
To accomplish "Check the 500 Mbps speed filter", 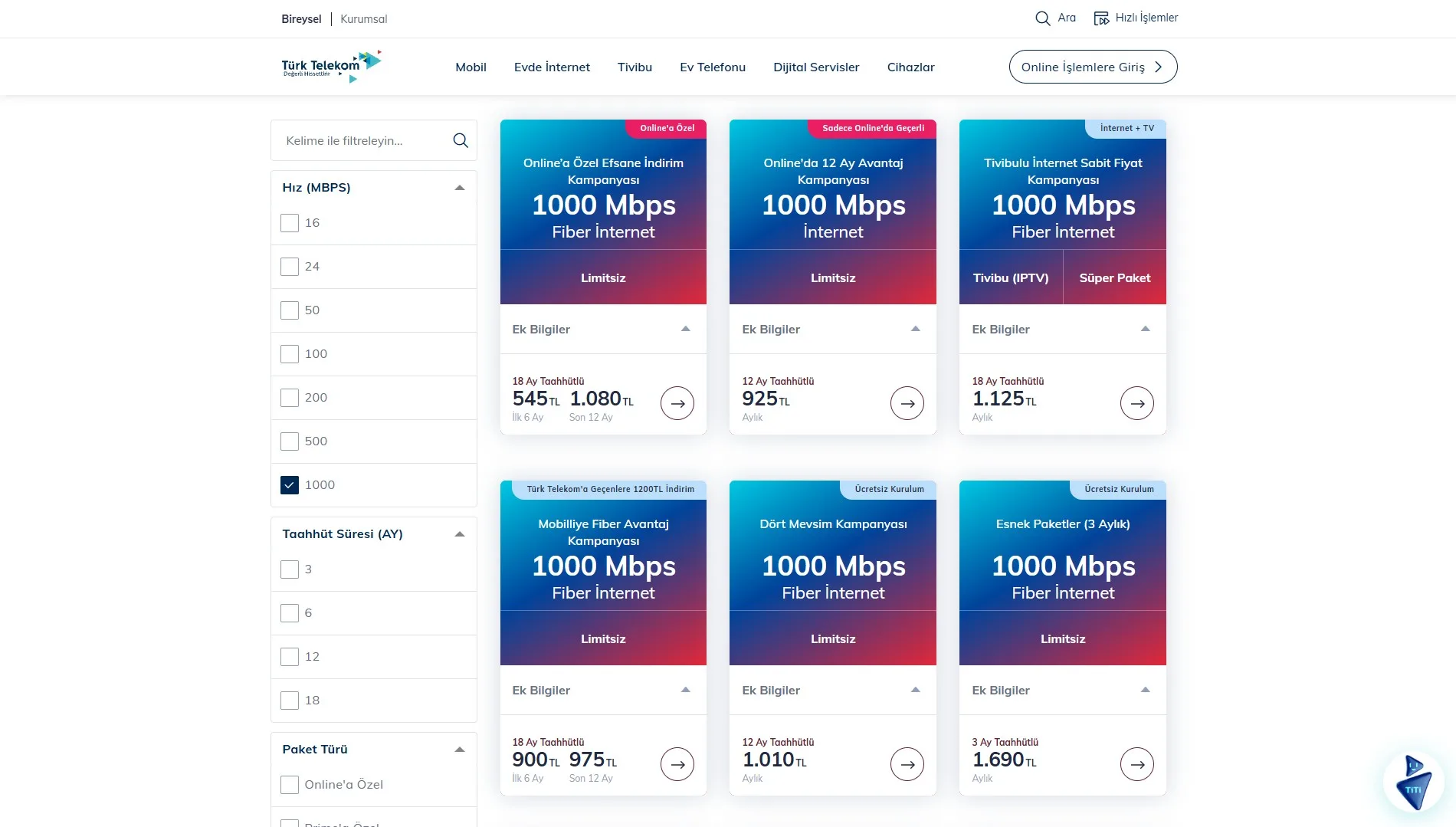I will [x=290, y=441].
